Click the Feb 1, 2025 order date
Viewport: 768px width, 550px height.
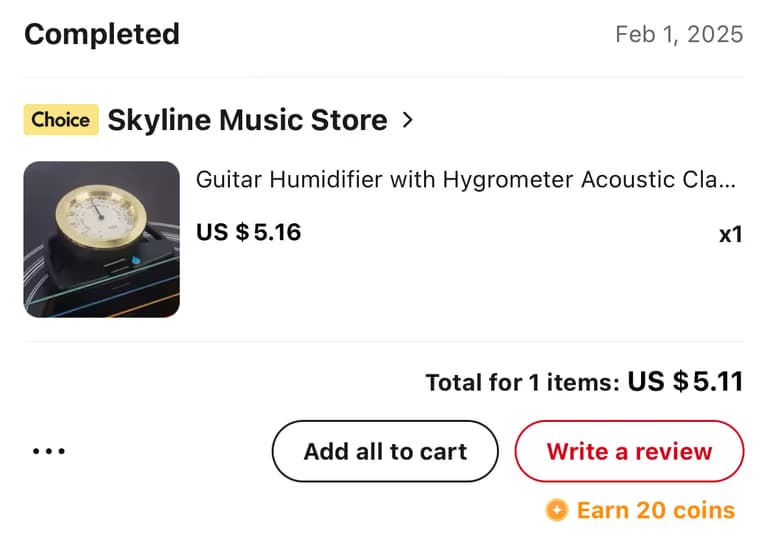pos(679,34)
